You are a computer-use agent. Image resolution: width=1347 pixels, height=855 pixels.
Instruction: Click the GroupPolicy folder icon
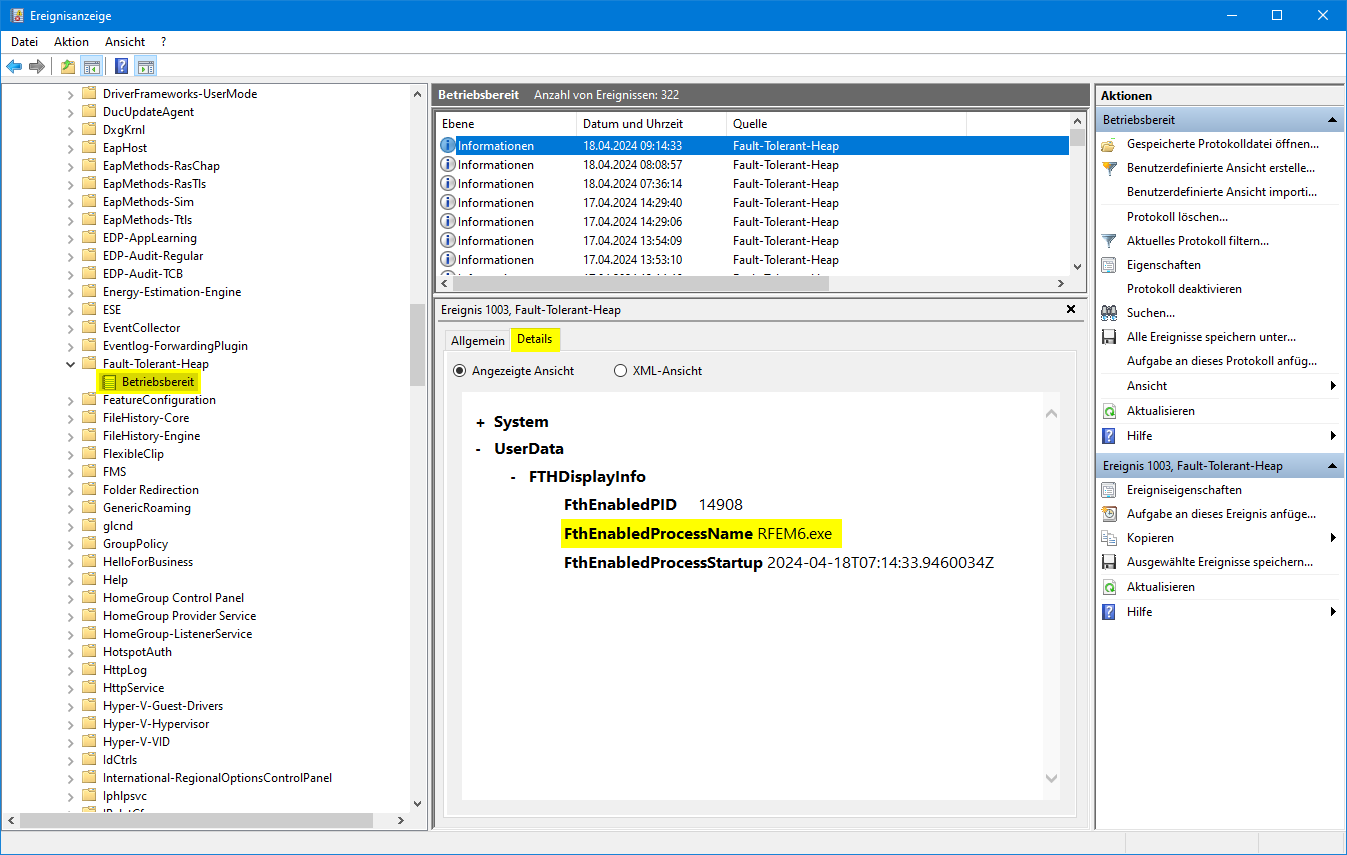click(x=88, y=544)
